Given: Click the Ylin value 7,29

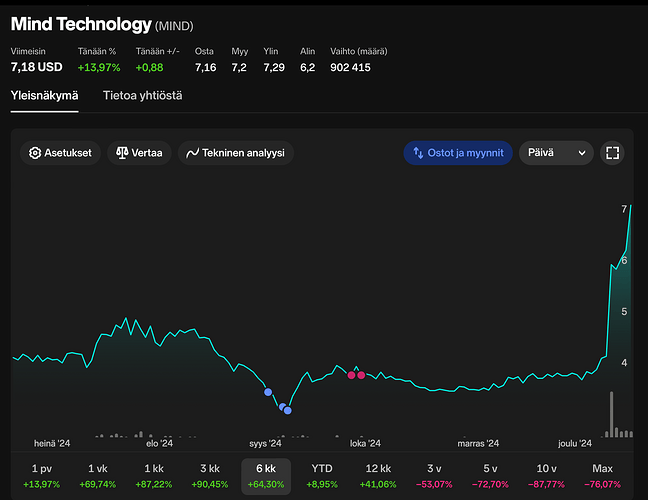Looking at the screenshot, I should tap(274, 67).
